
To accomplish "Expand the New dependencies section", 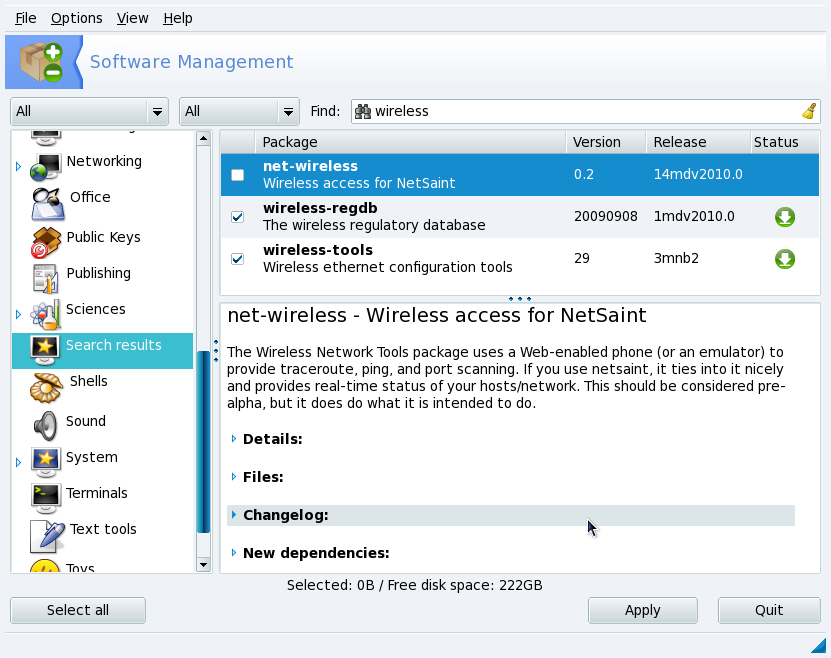I will (x=234, y=553).
